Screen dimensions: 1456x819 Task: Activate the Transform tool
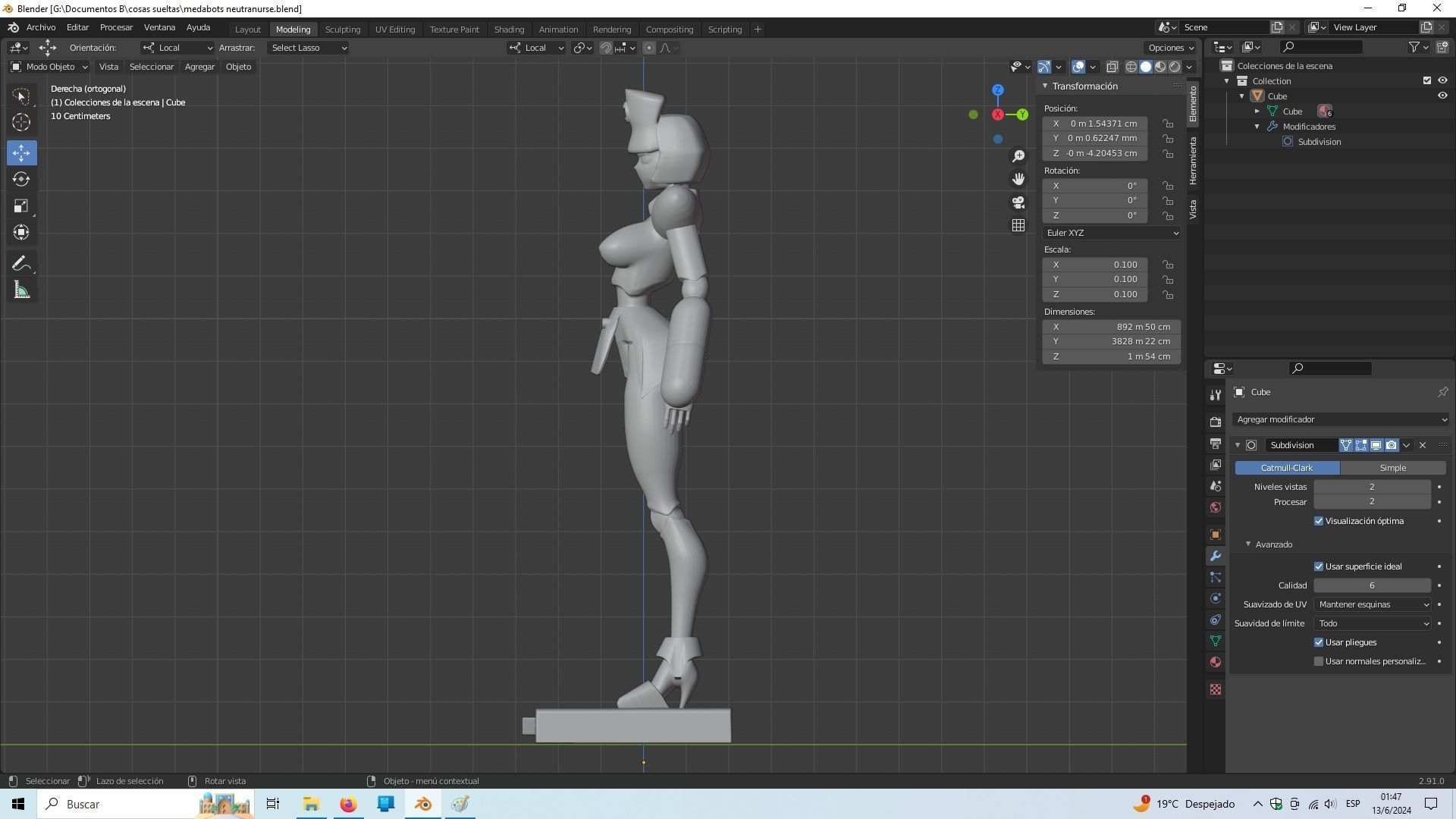point(21,232)
